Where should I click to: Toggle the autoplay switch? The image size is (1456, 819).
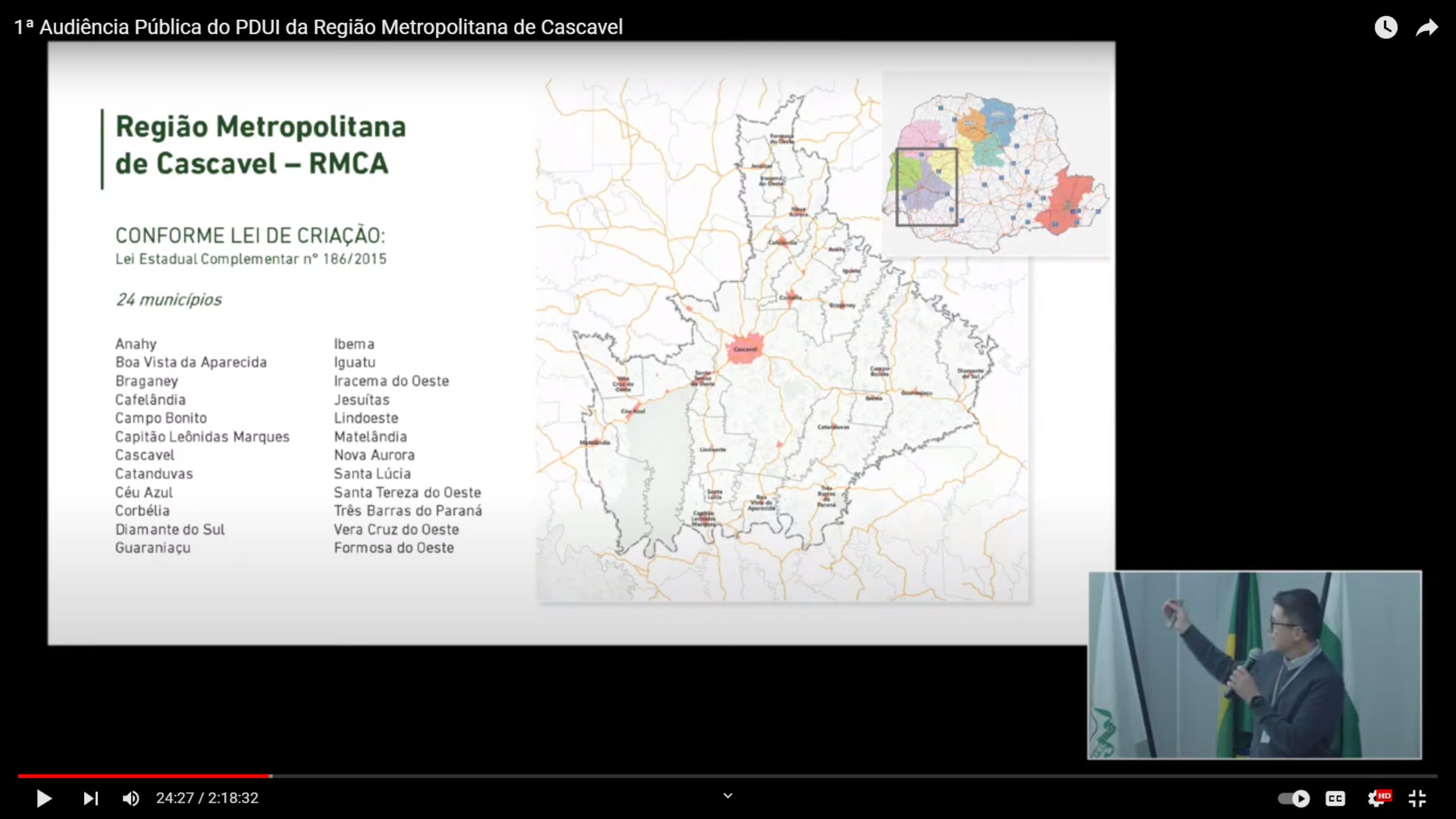point(1293,799)
